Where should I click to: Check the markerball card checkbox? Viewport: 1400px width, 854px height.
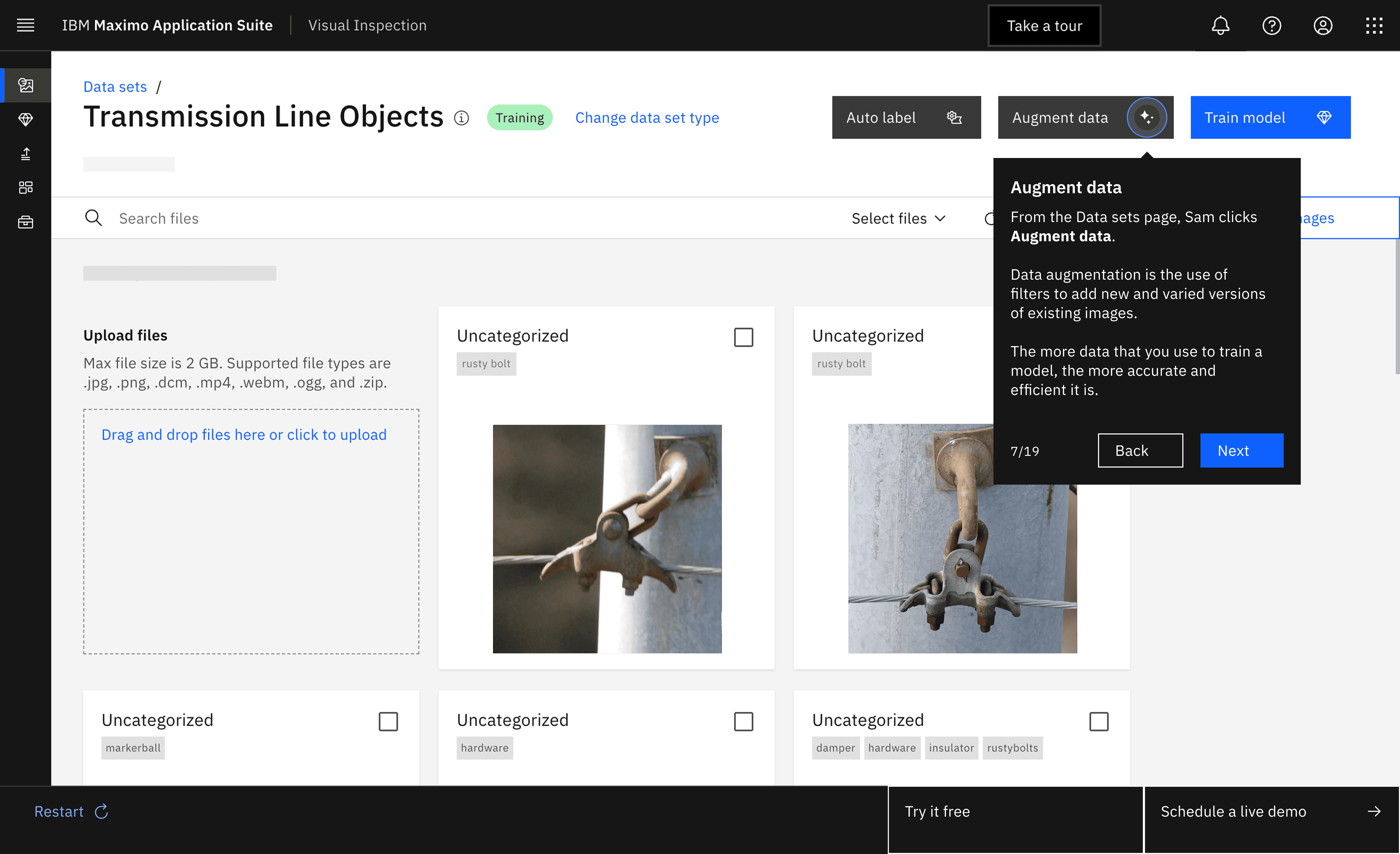click(388, 722)
